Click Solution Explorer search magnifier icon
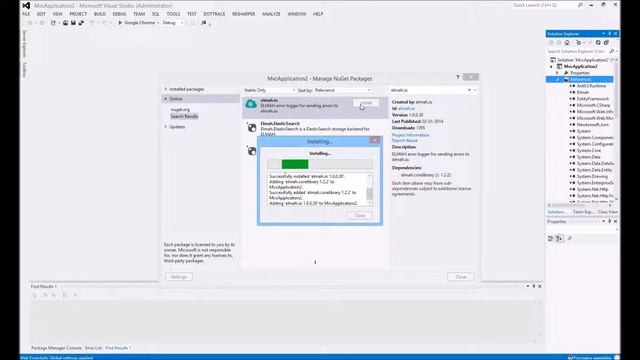Screen dimensions: 640x360 [611, 51]
